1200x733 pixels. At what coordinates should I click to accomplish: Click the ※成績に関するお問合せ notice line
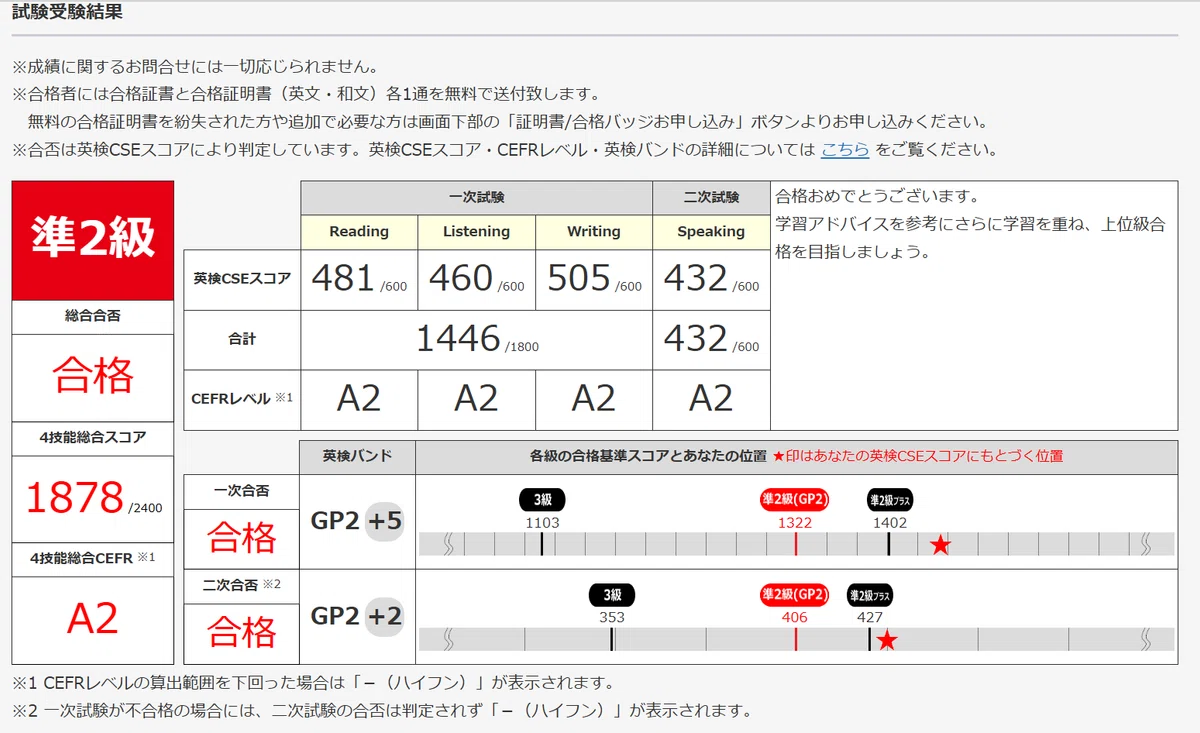[x=195, y=67]
